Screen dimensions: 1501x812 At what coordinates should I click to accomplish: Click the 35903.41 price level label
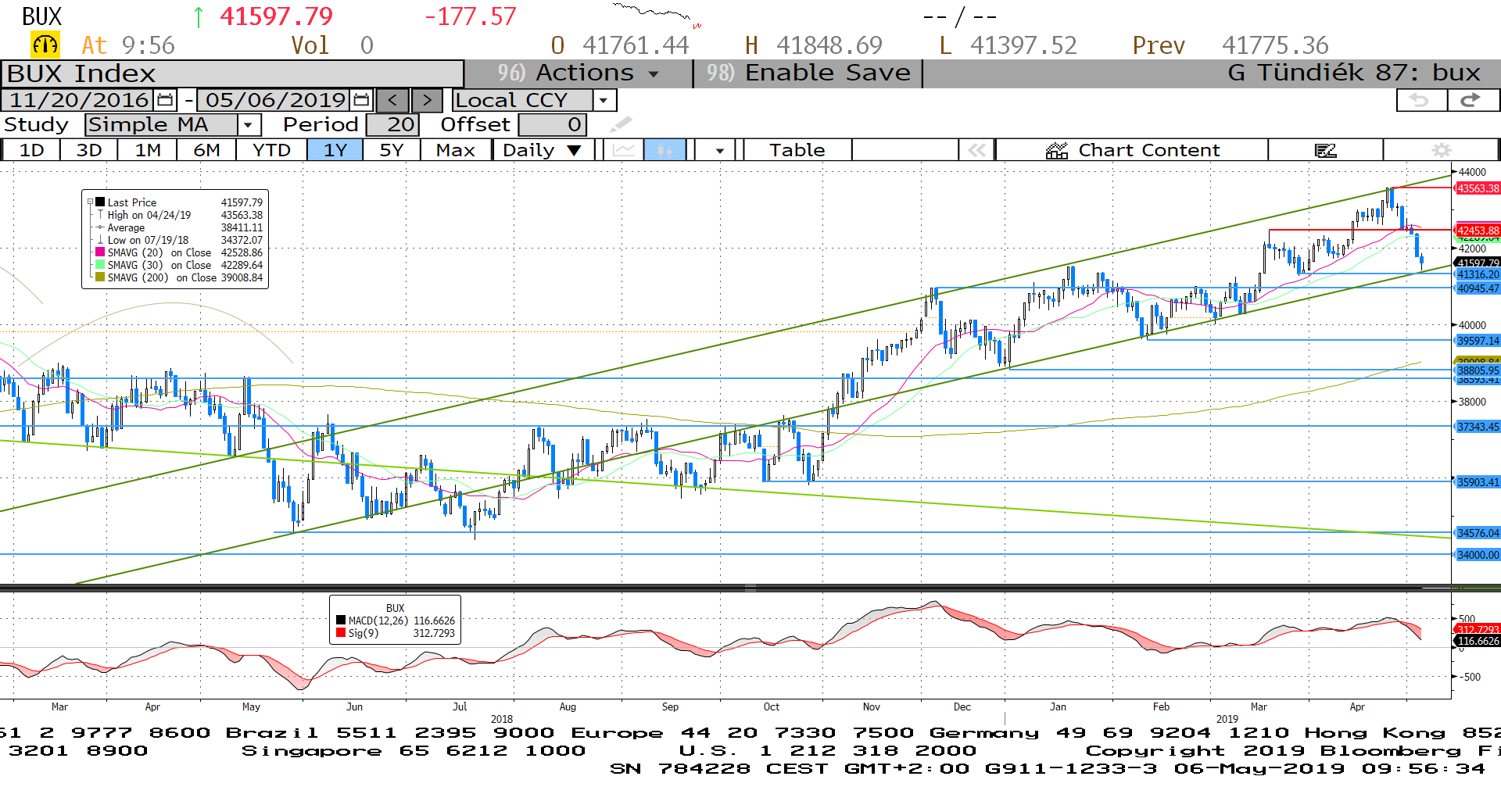(x=1478, y=482)
